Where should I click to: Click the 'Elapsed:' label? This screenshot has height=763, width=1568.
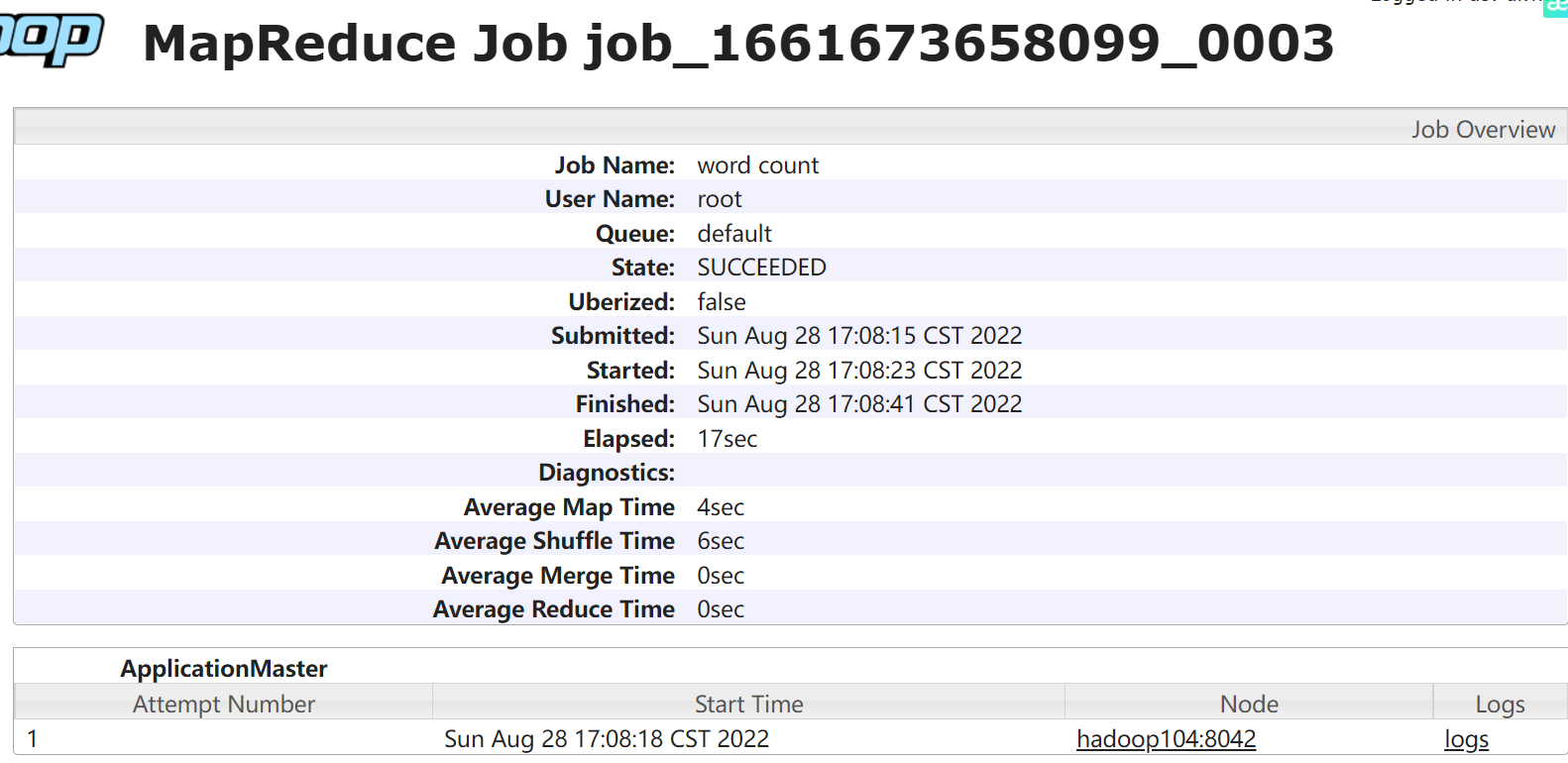pyautogui.click(x=629, y=439)
